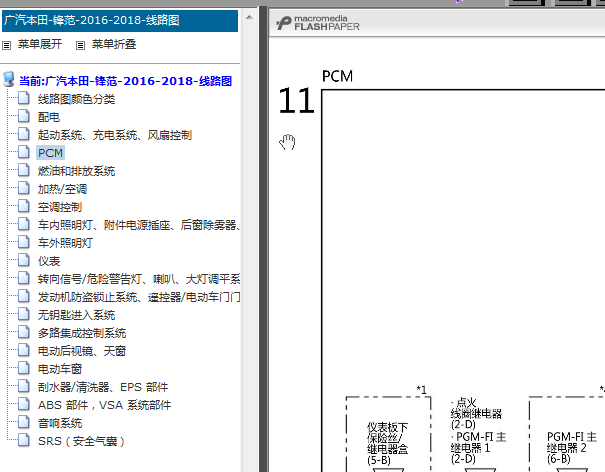Click the icon beside 菜单展开

pyautogui.click(x=7, y=46)
